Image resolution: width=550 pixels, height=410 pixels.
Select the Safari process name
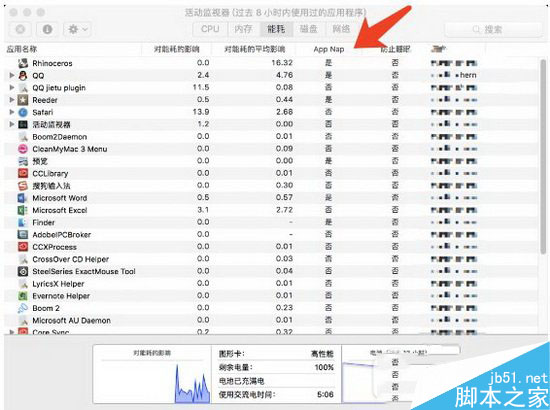tap(43, 112)
